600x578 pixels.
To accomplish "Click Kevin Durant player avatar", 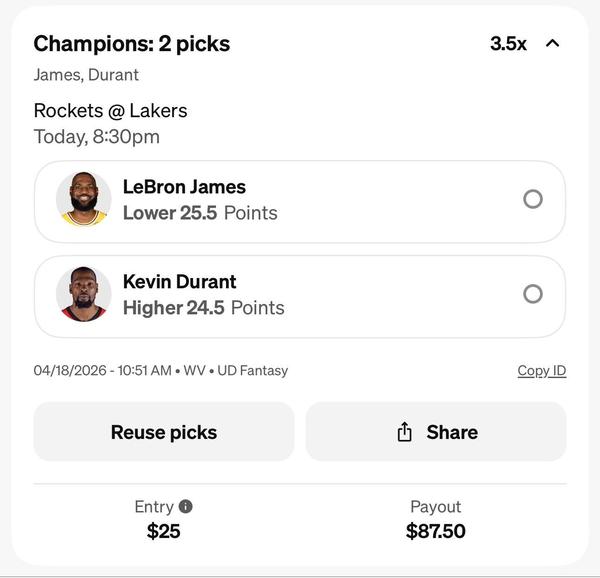I will (x=83, y=294).
